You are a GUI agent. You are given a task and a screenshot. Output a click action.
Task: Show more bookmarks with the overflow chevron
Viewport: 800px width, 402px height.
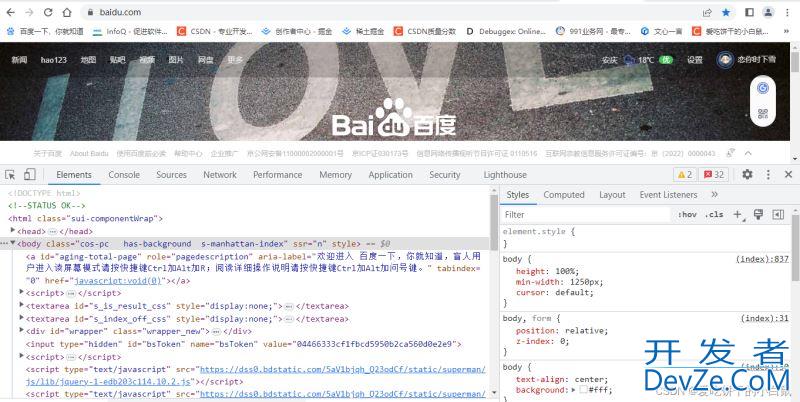click(786, 32)
